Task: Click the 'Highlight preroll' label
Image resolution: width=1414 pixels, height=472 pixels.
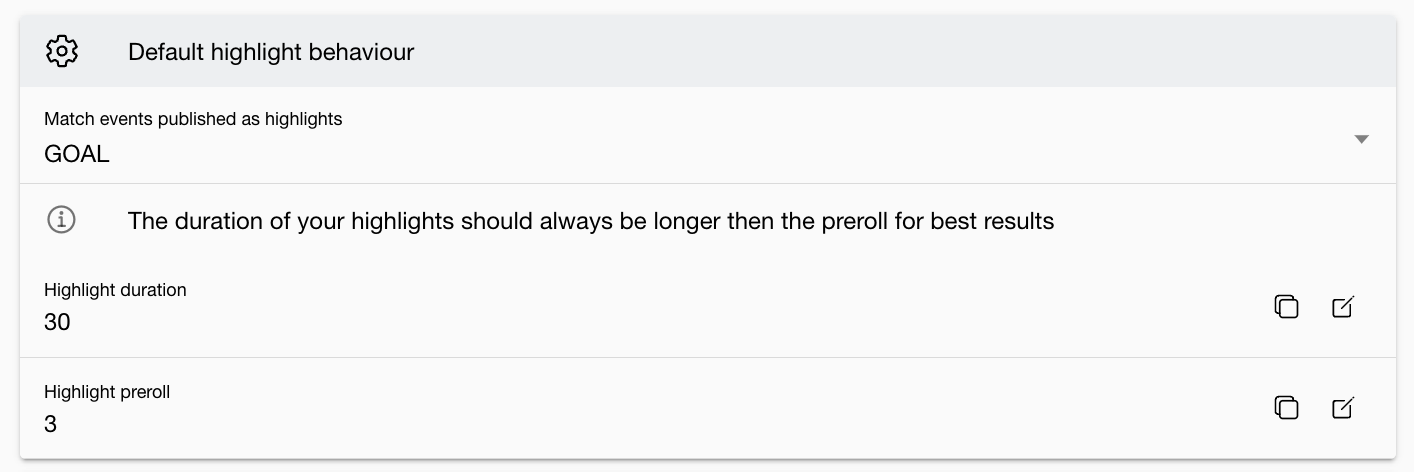Action: [107, 392]
